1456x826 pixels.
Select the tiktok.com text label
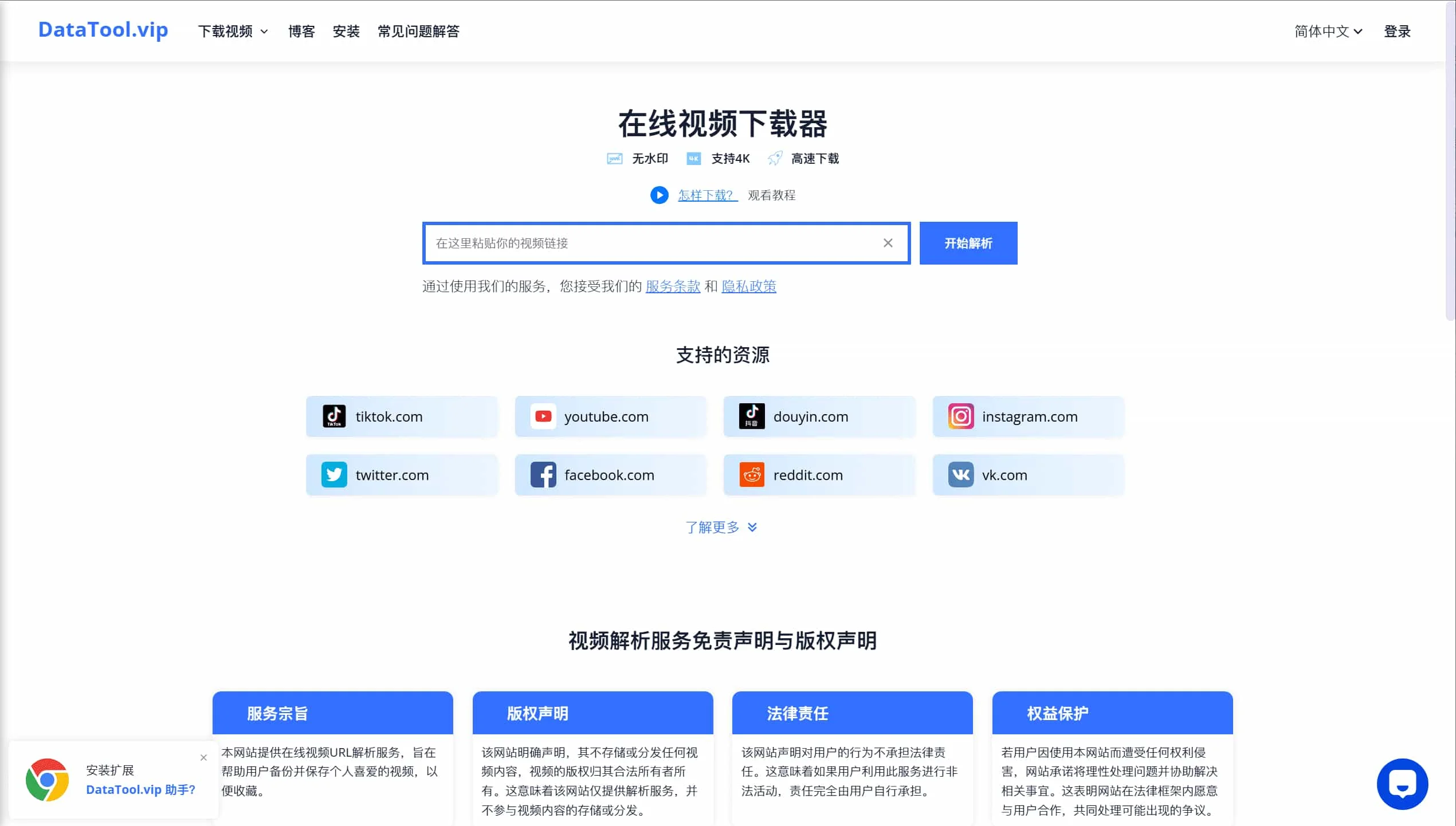[x=389, y=416]
